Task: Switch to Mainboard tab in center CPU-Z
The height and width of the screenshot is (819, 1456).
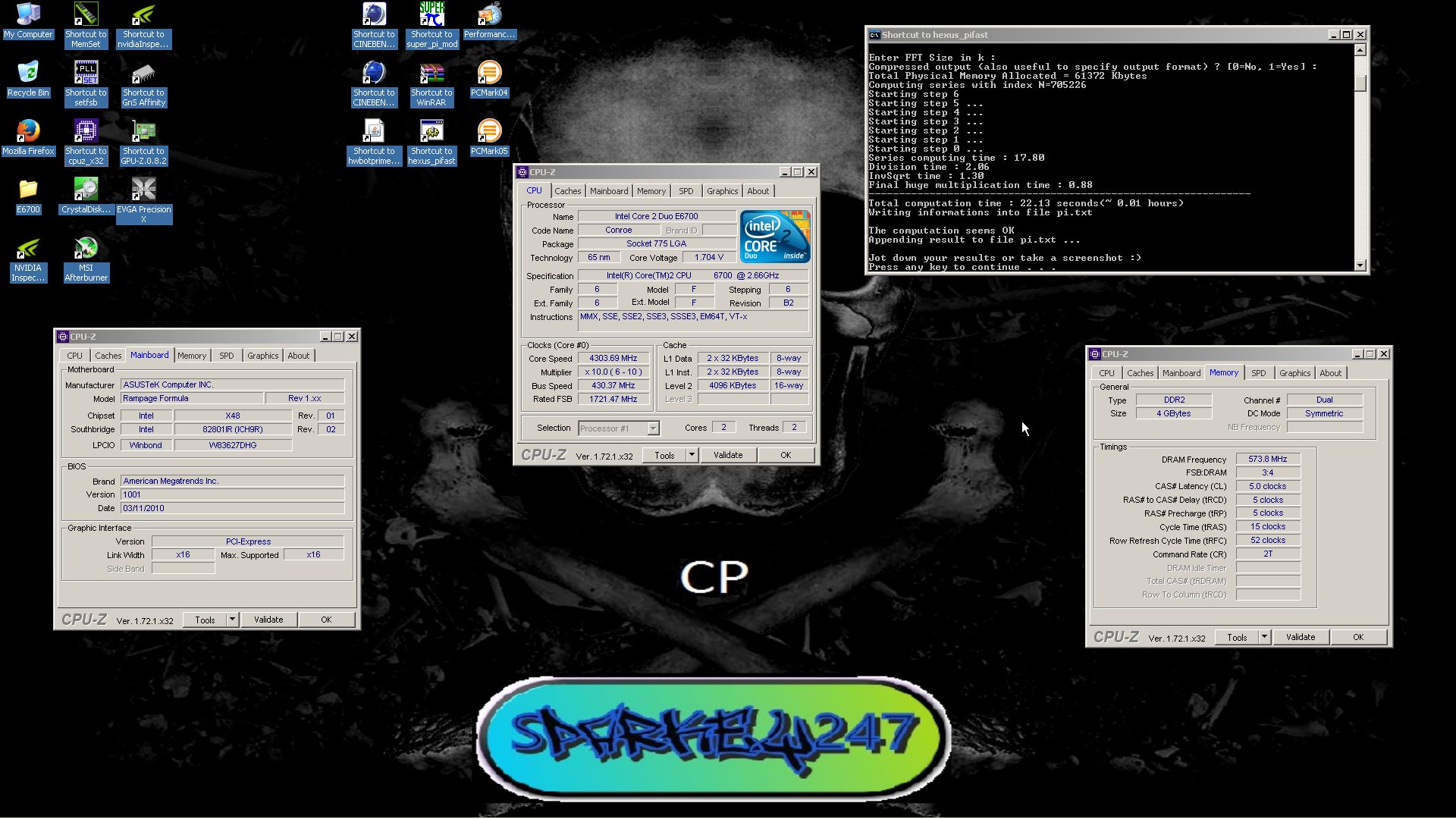Action: click(x=609, y=191)
